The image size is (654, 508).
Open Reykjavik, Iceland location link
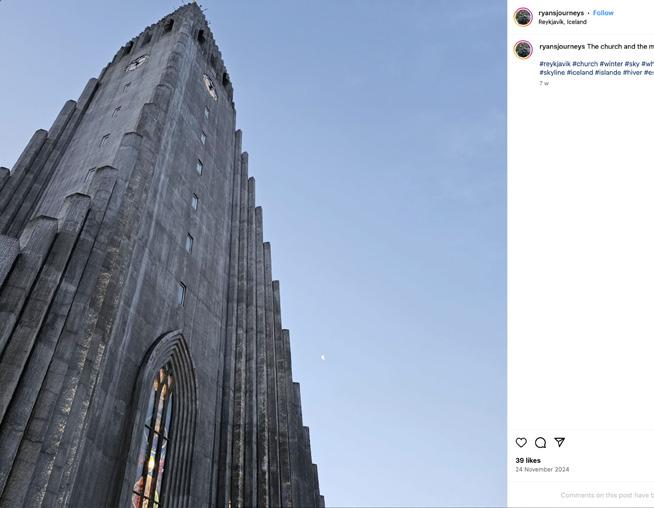pos(562,22)
